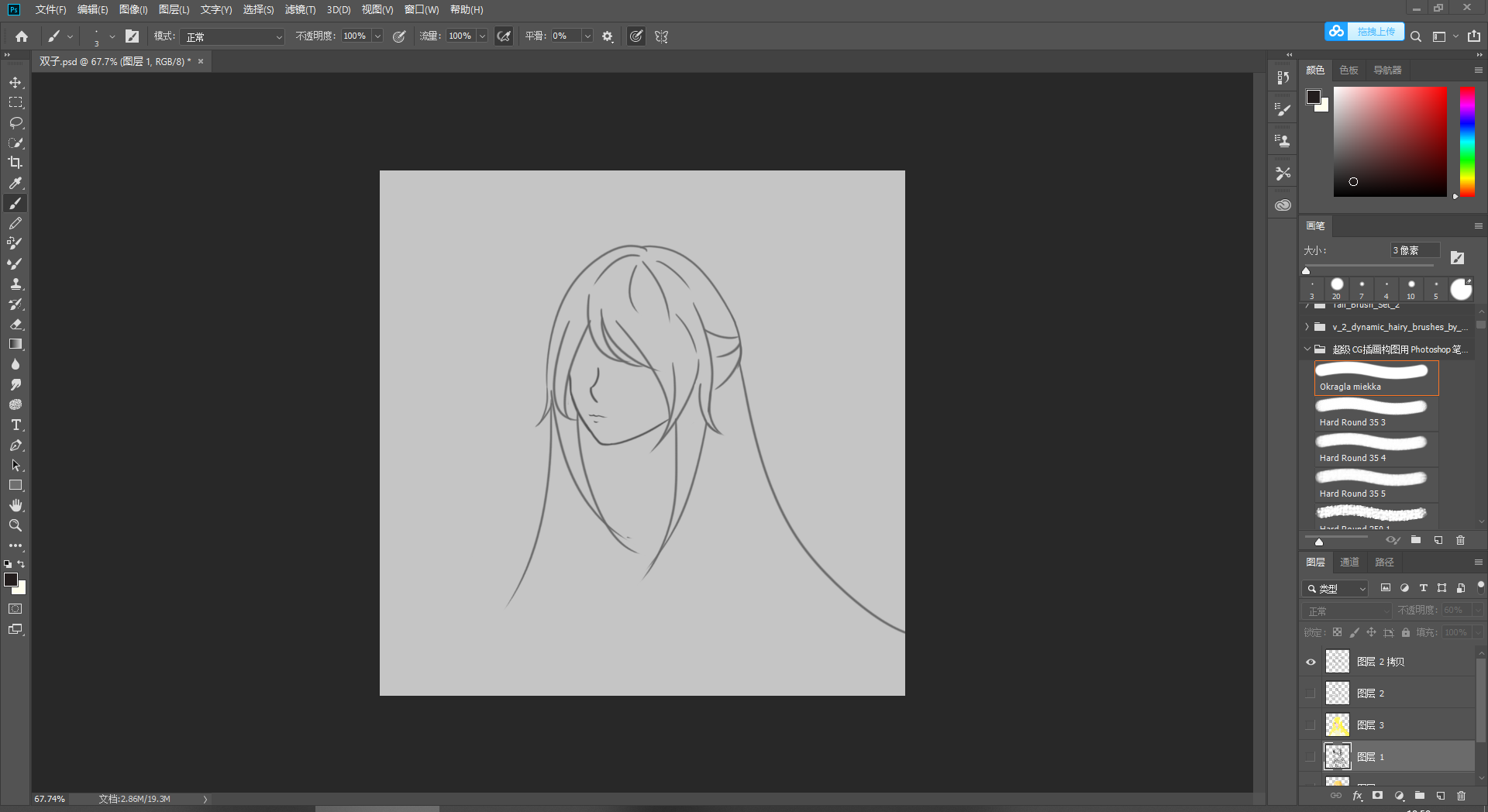Expand v_2_dynamic_hairy_brushes folder
Screen dimensions: 1488x812
[x=1307, y=327]
